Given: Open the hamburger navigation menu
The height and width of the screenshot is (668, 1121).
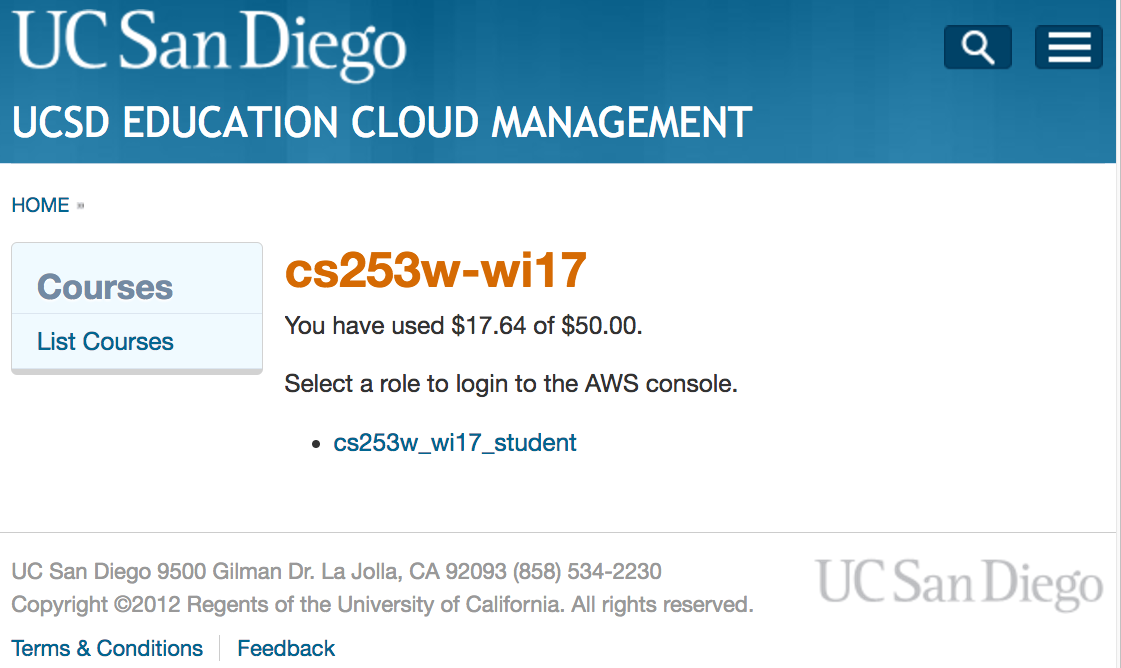Looking at the screenshot, I should click(1068, 46).
